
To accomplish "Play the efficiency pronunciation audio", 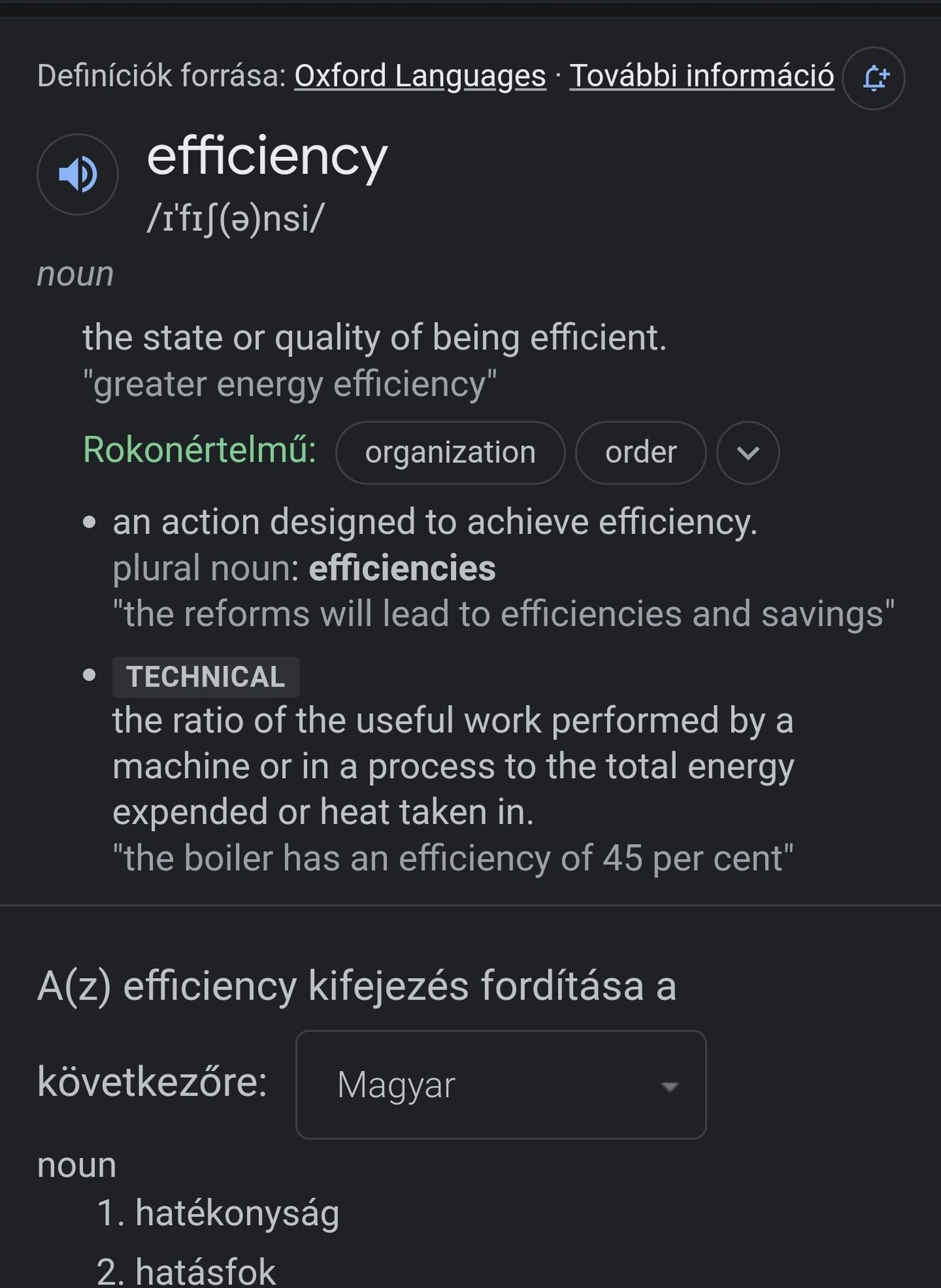I will pos(77,174).
